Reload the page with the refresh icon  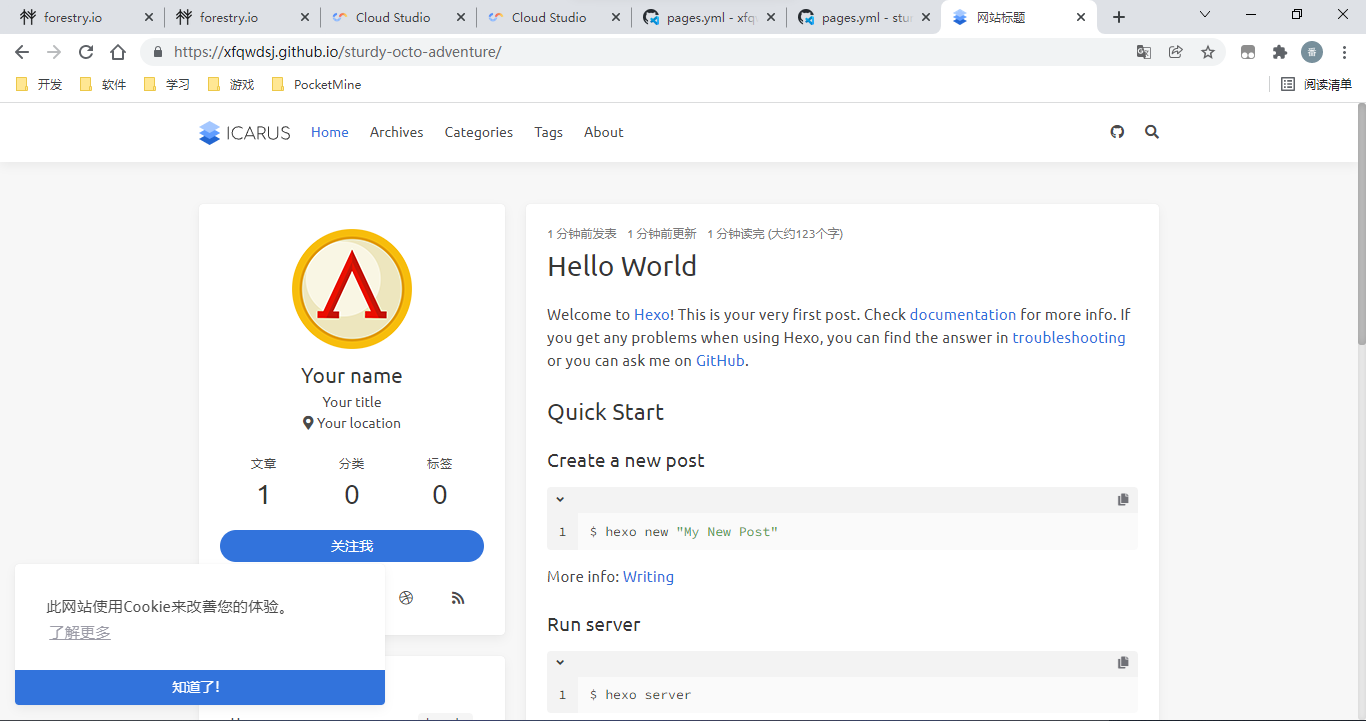tap(86, 52)
